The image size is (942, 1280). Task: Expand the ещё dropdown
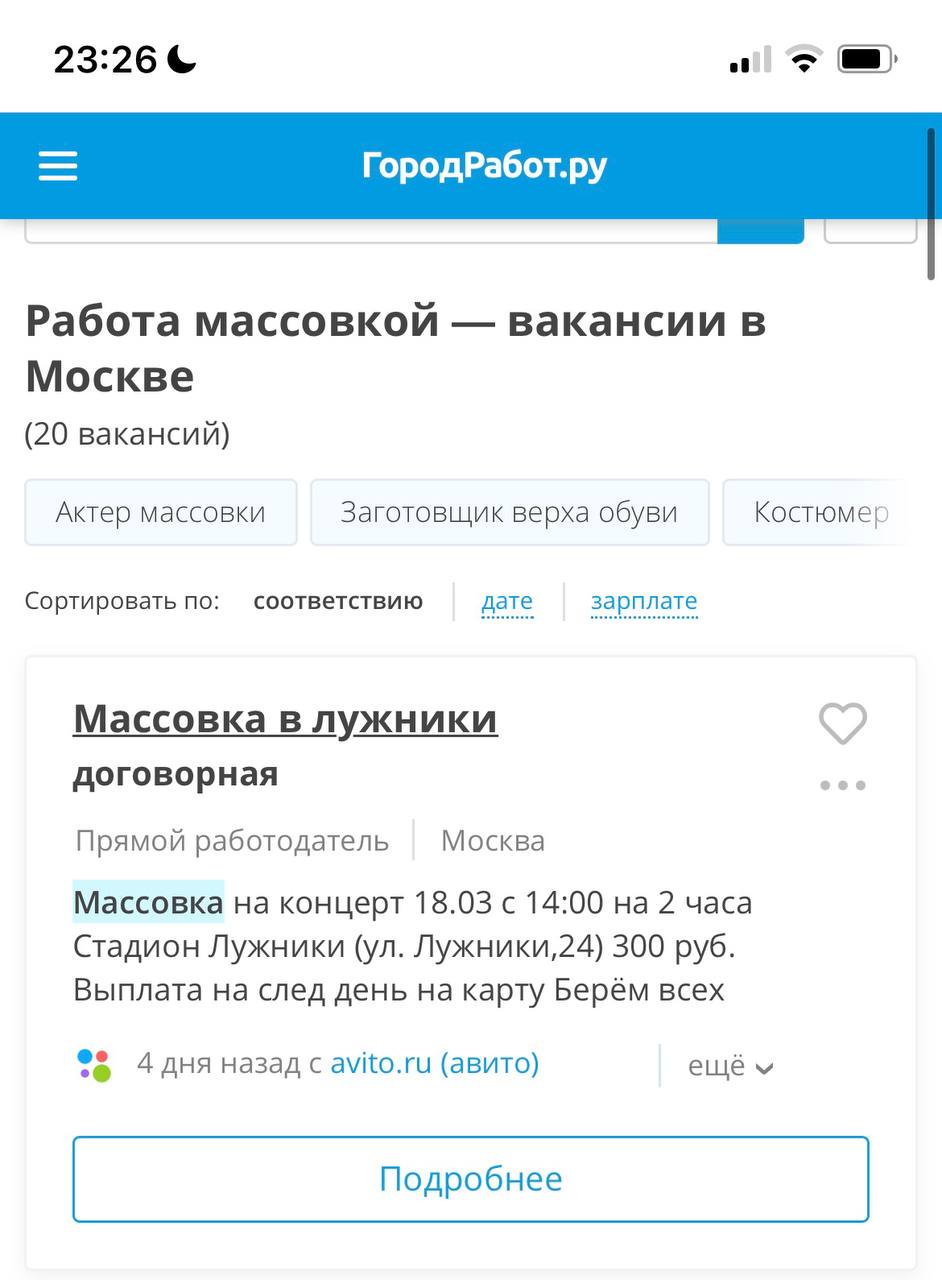pyautogui.click(x=730, y=1066)
